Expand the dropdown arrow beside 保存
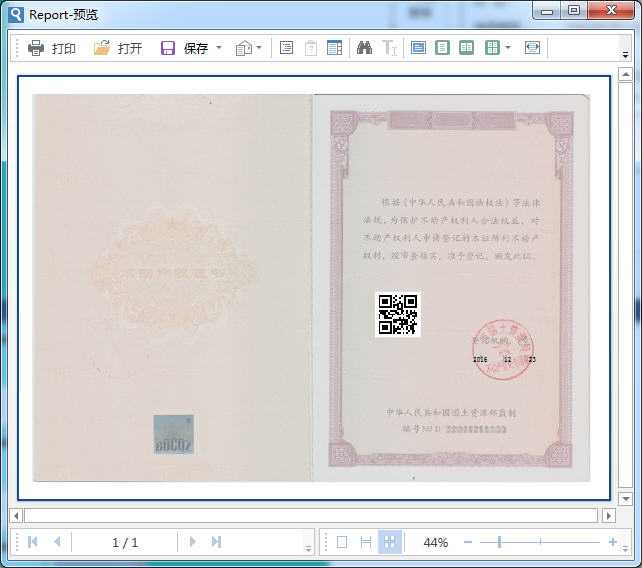 coord(219,47)
